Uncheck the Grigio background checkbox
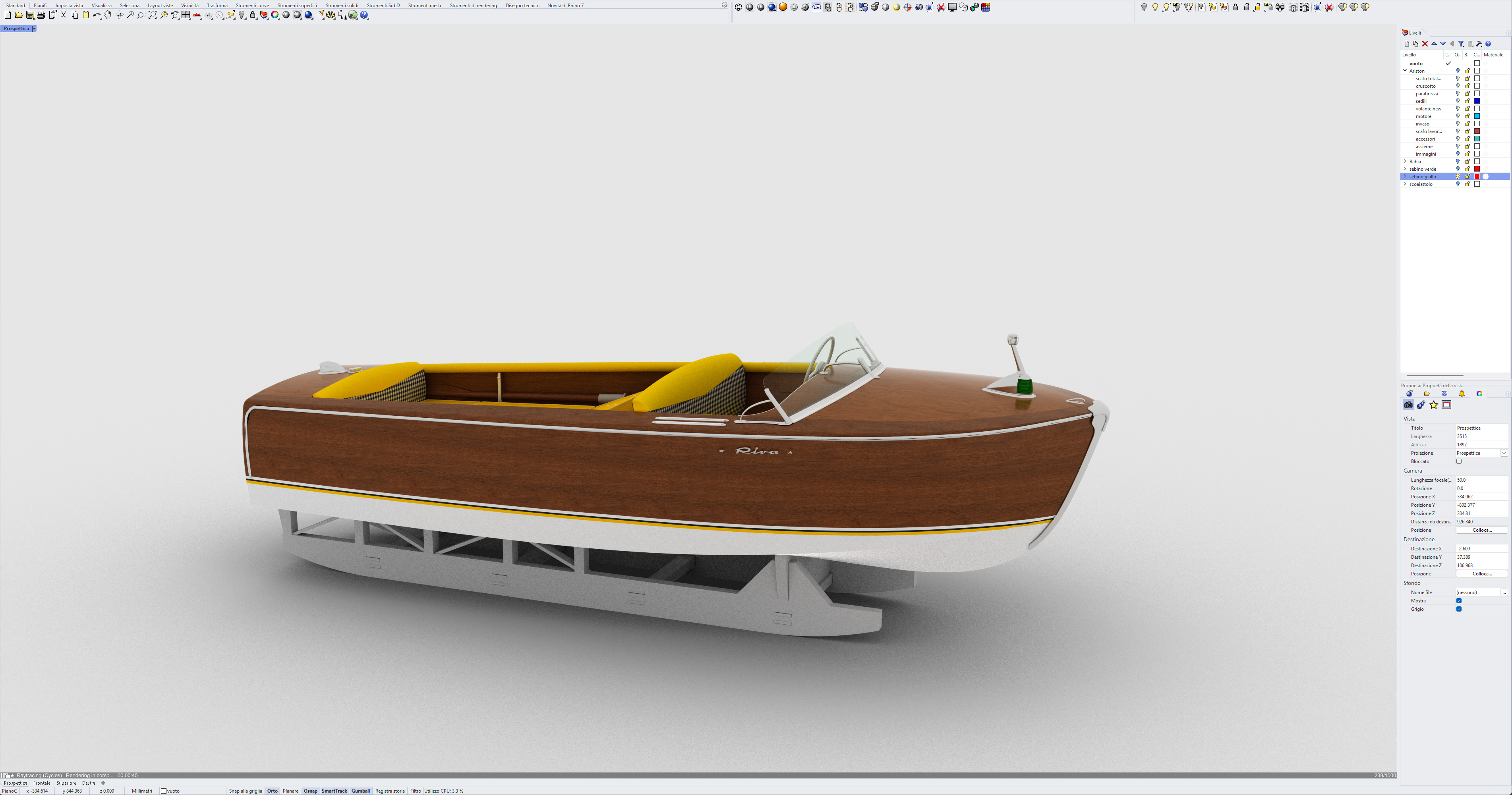This screenshot has height=795, width=1512. point(1459,609)
